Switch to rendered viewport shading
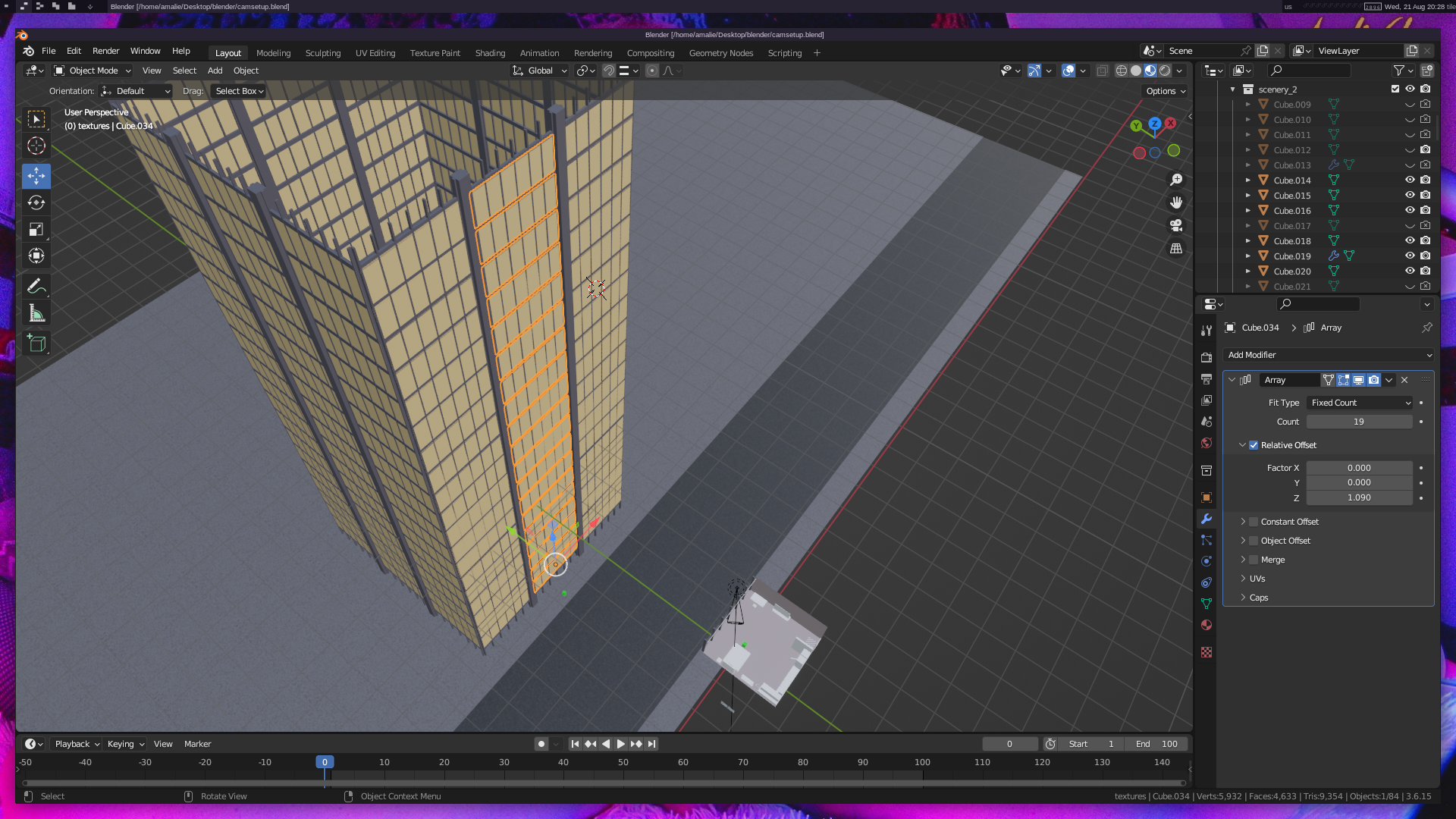Image resolution: width=1456 pixels, height=819 pixels. [x=1165, y=71]
